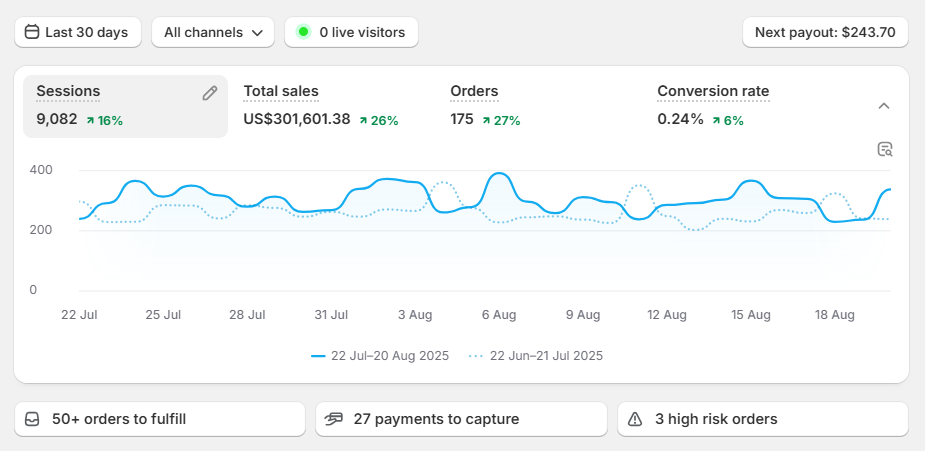925x451 pixels.
Task: Open the chart report view icon
Action: [x=884, y=150]
